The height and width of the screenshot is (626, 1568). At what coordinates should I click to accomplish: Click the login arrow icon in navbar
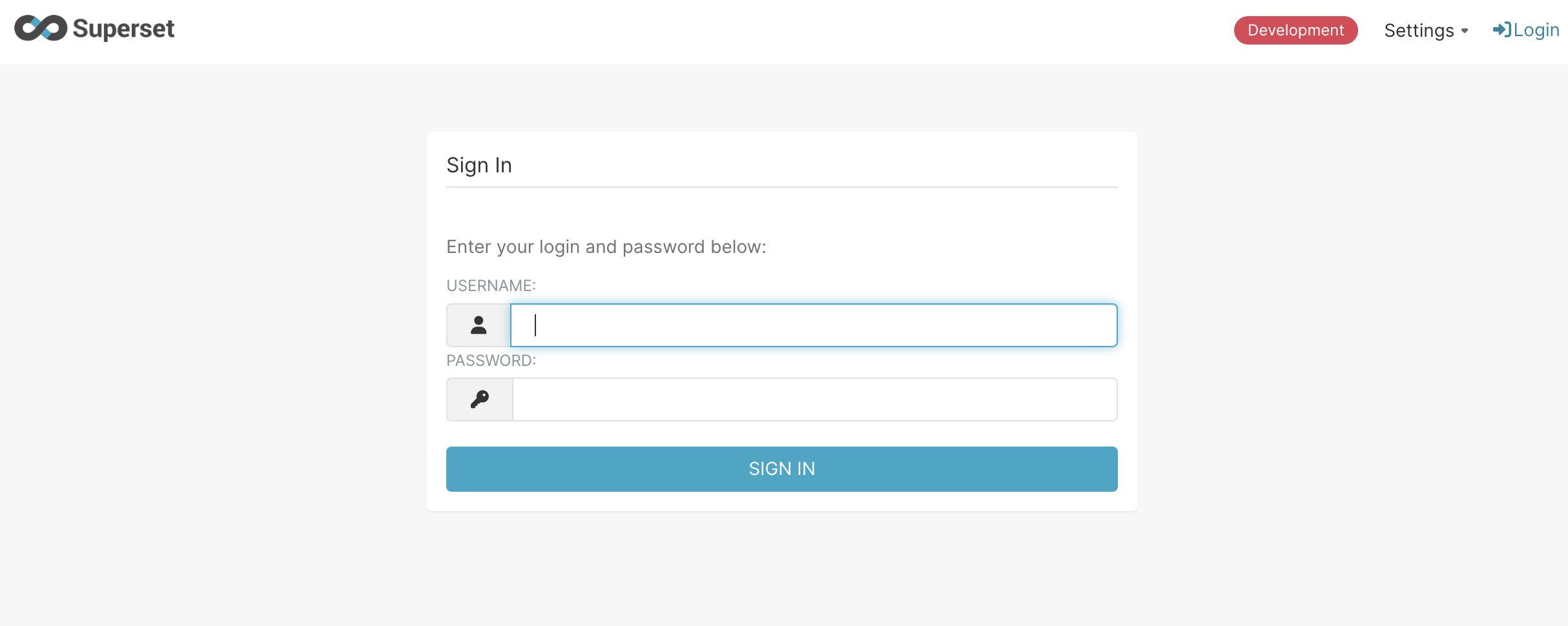[x=1501, y=30]
